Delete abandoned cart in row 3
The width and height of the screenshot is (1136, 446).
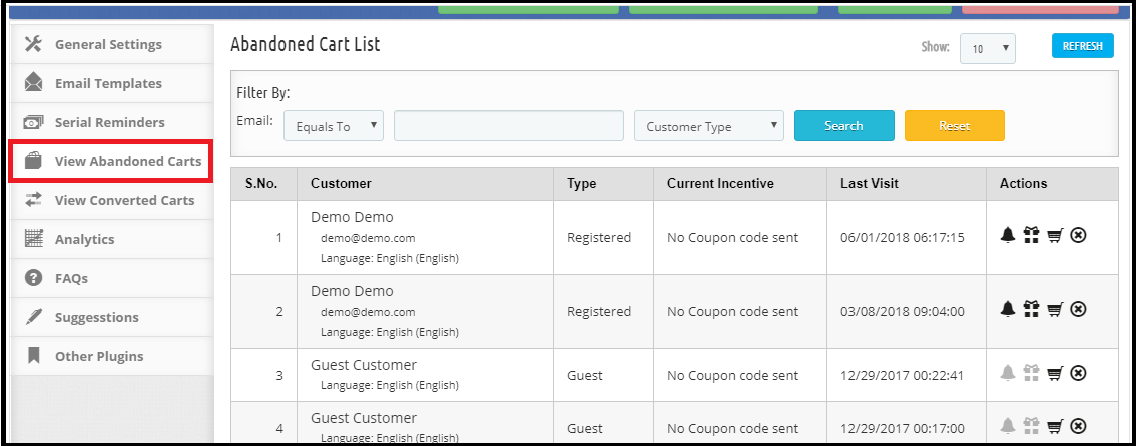[x=1078, y=373]
